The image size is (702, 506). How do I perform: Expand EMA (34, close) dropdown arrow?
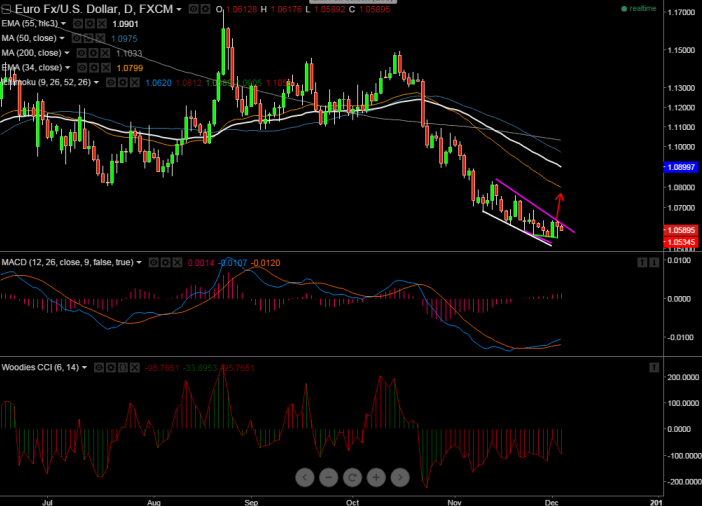pos(68,67)
